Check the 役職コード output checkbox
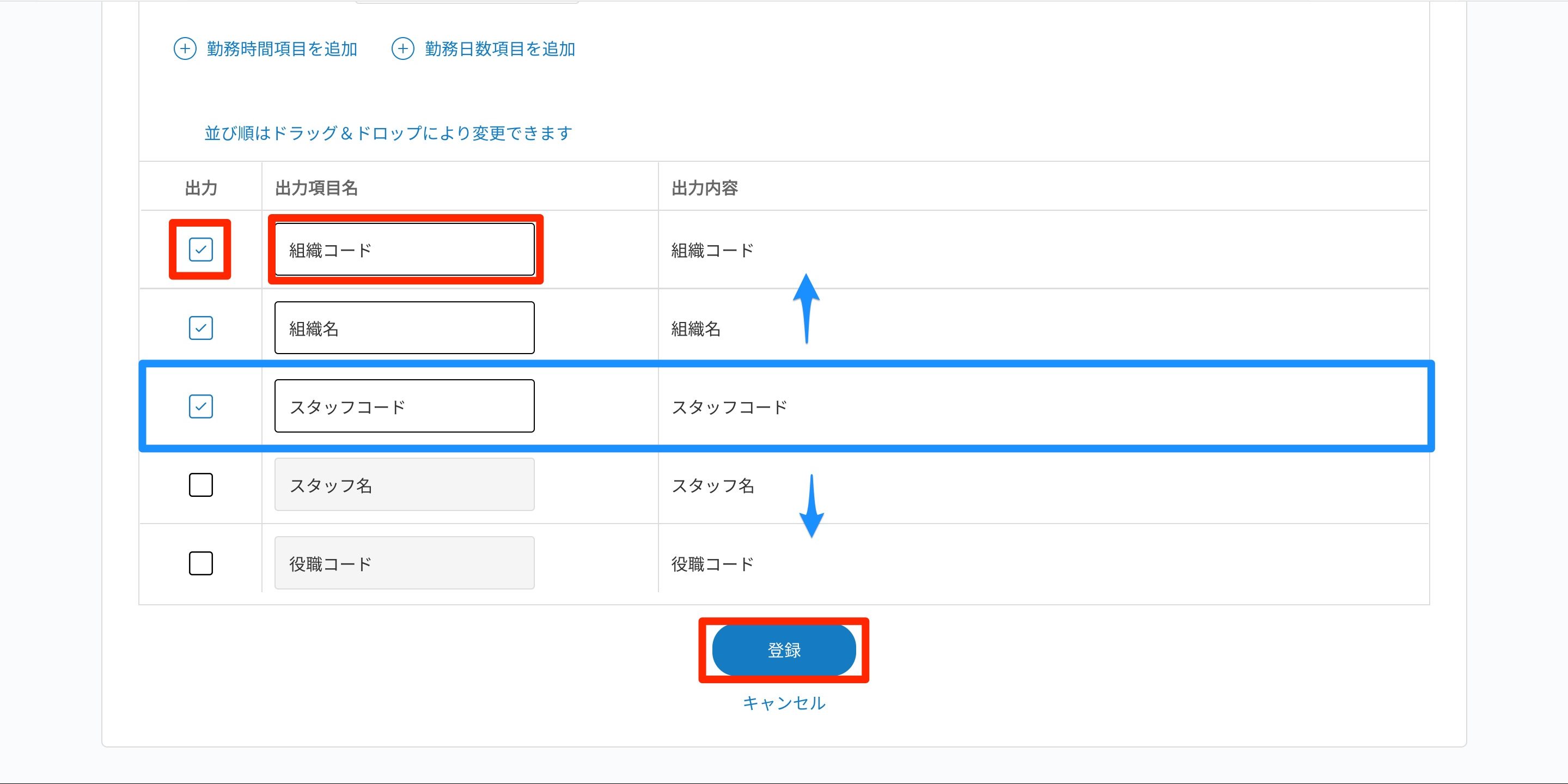 200,564
